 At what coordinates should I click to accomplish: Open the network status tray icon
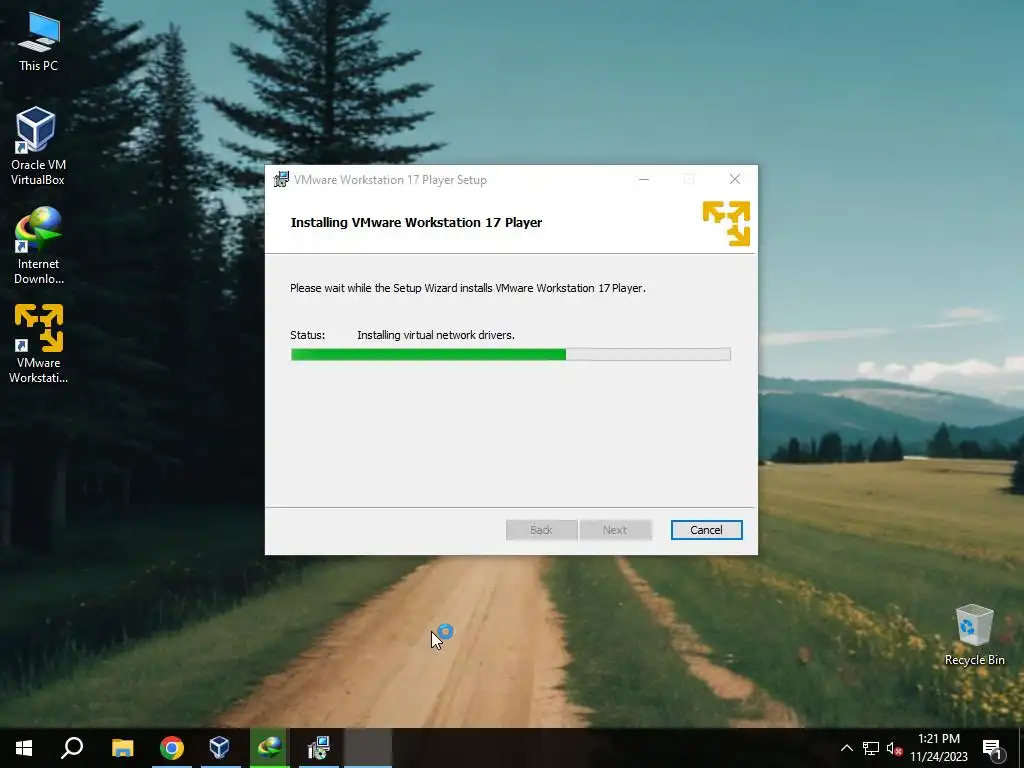(871, 748)
